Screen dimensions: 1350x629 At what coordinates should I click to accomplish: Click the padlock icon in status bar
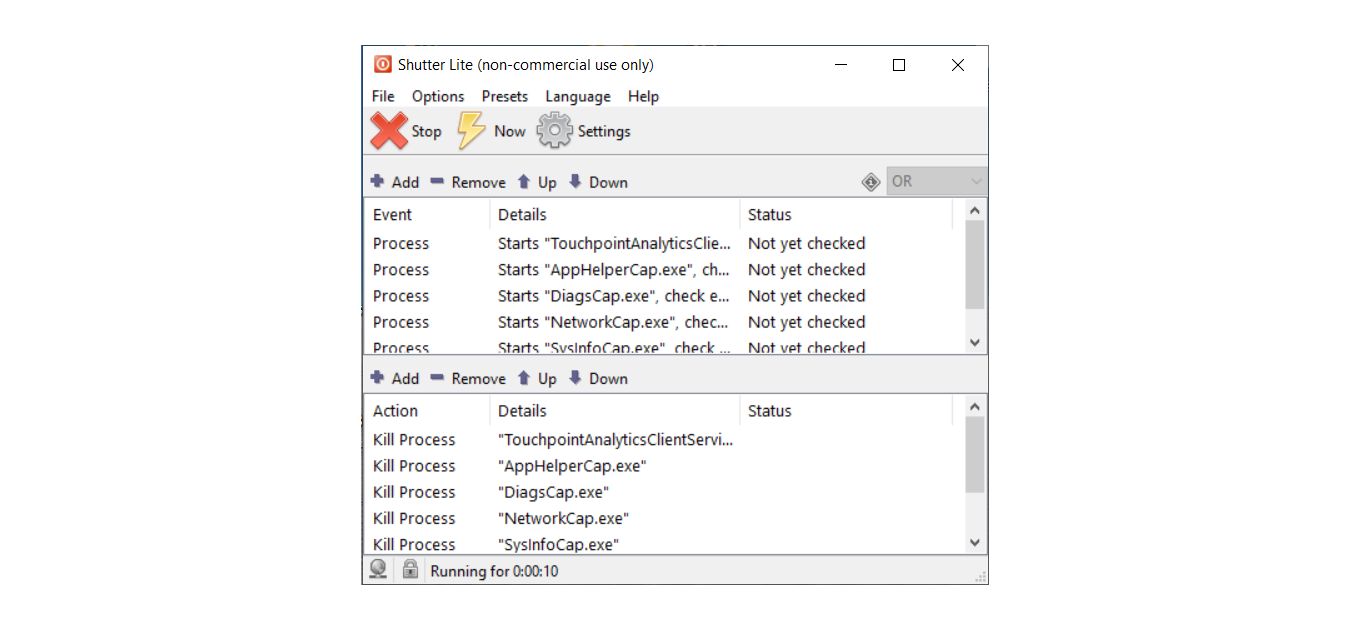point(410,570)
